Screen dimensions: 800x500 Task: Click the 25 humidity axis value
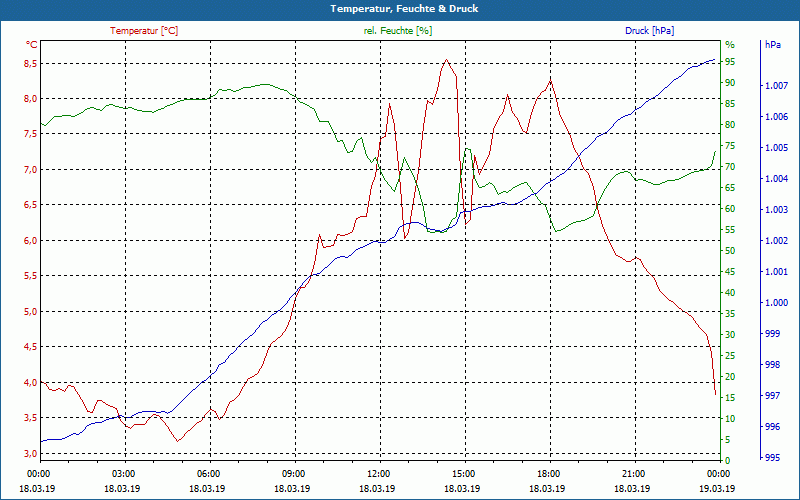[x=730, y=356]
